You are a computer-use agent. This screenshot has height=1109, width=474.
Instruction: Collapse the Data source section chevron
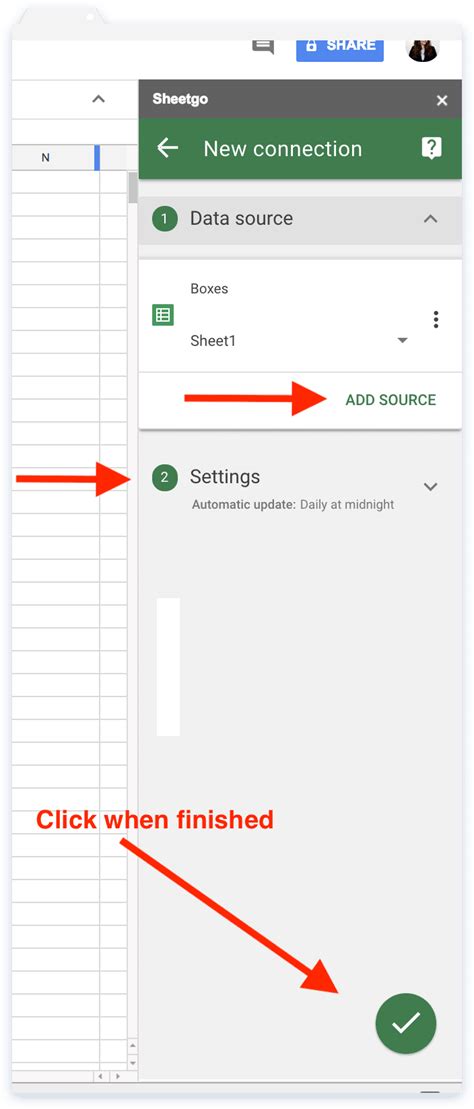pyautogui.click(x=430, y=219)
